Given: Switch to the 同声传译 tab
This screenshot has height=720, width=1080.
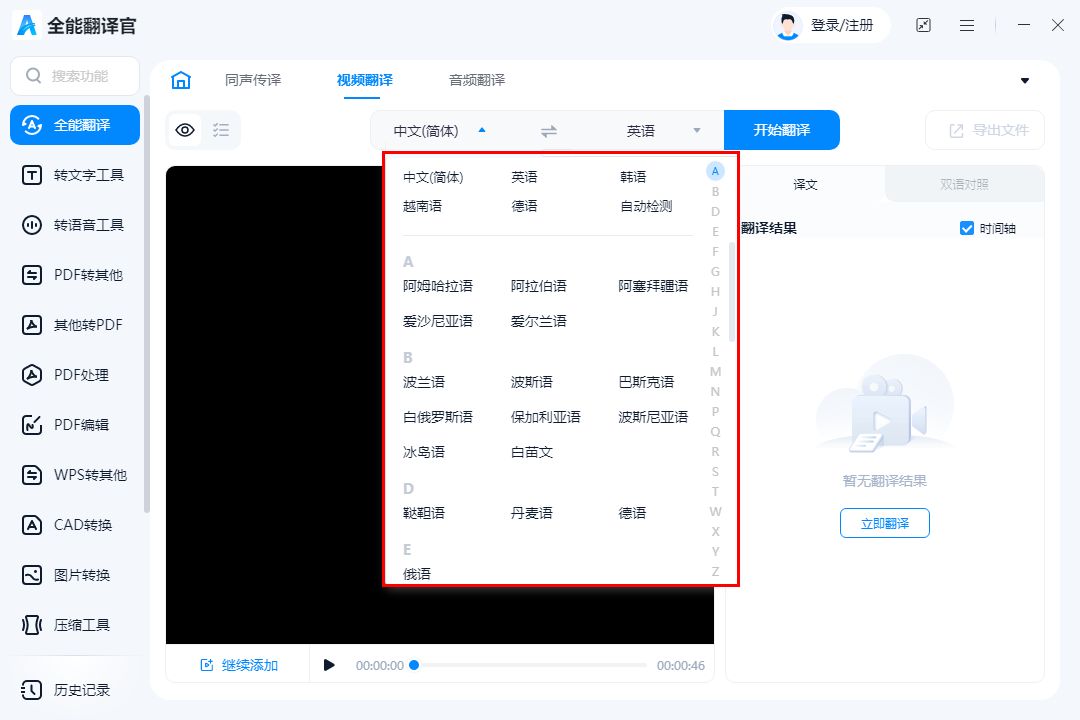Looking at the screenshot, I should point(253,80).
